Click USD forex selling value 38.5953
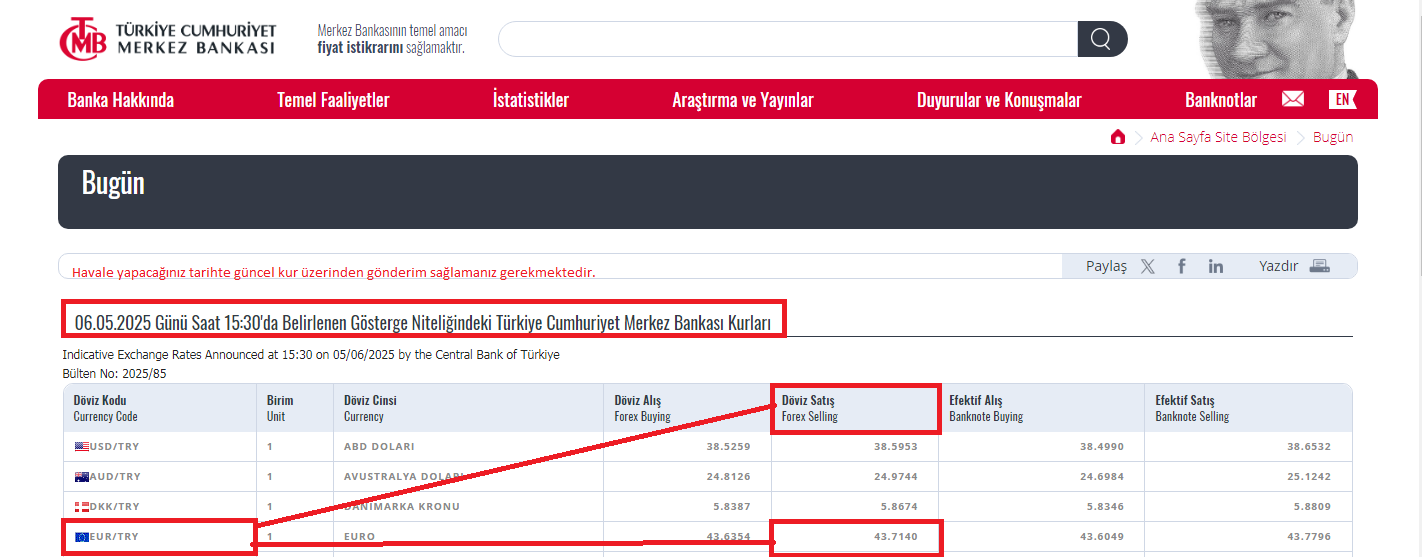The width and height of the screenshot is (1422, 557). tap(895, 446)
